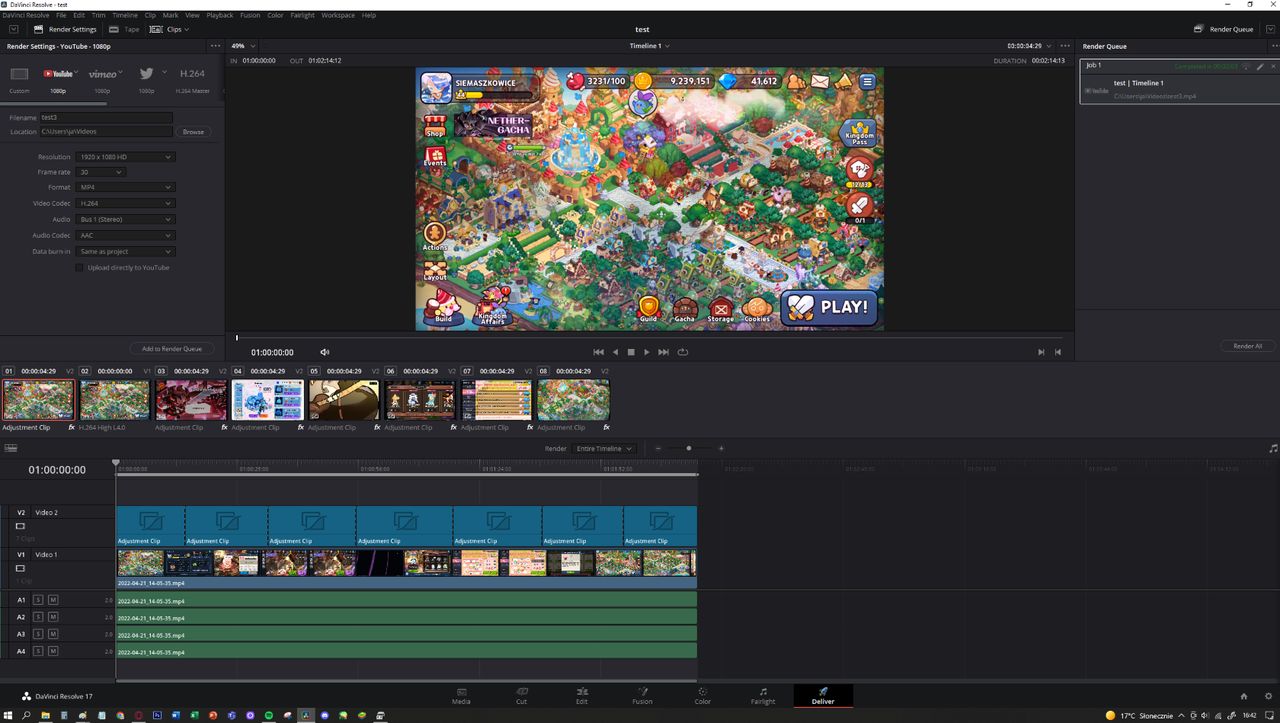Viewport: 1280px width, 723px height.
Task: Enable Upload directly to YouTube checkbox
Action: coord(79,267)
